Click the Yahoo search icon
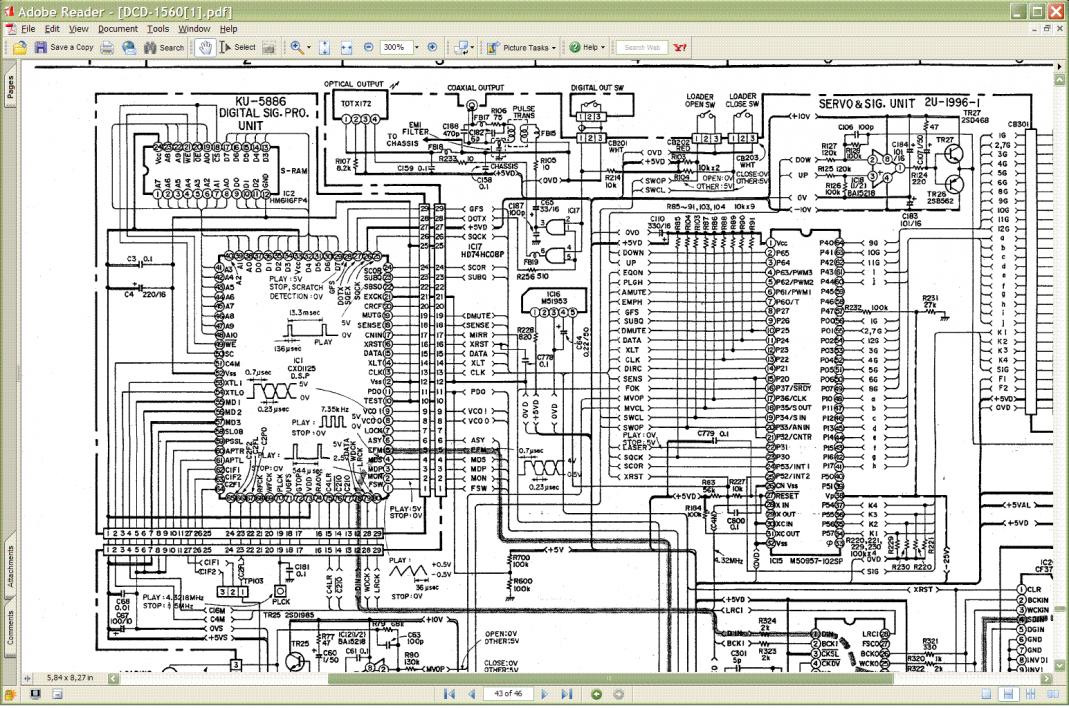 pos(680,48)
